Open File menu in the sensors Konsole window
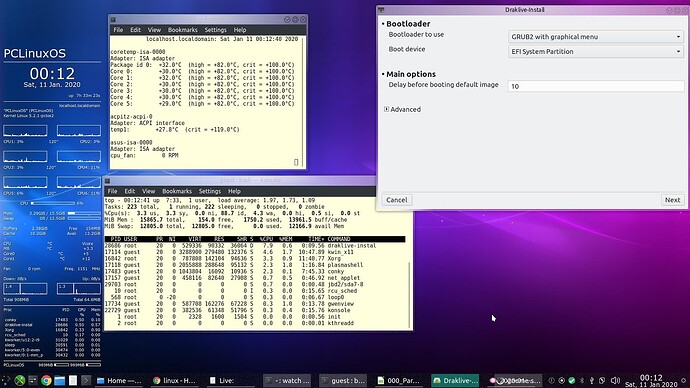 point(118,30)
